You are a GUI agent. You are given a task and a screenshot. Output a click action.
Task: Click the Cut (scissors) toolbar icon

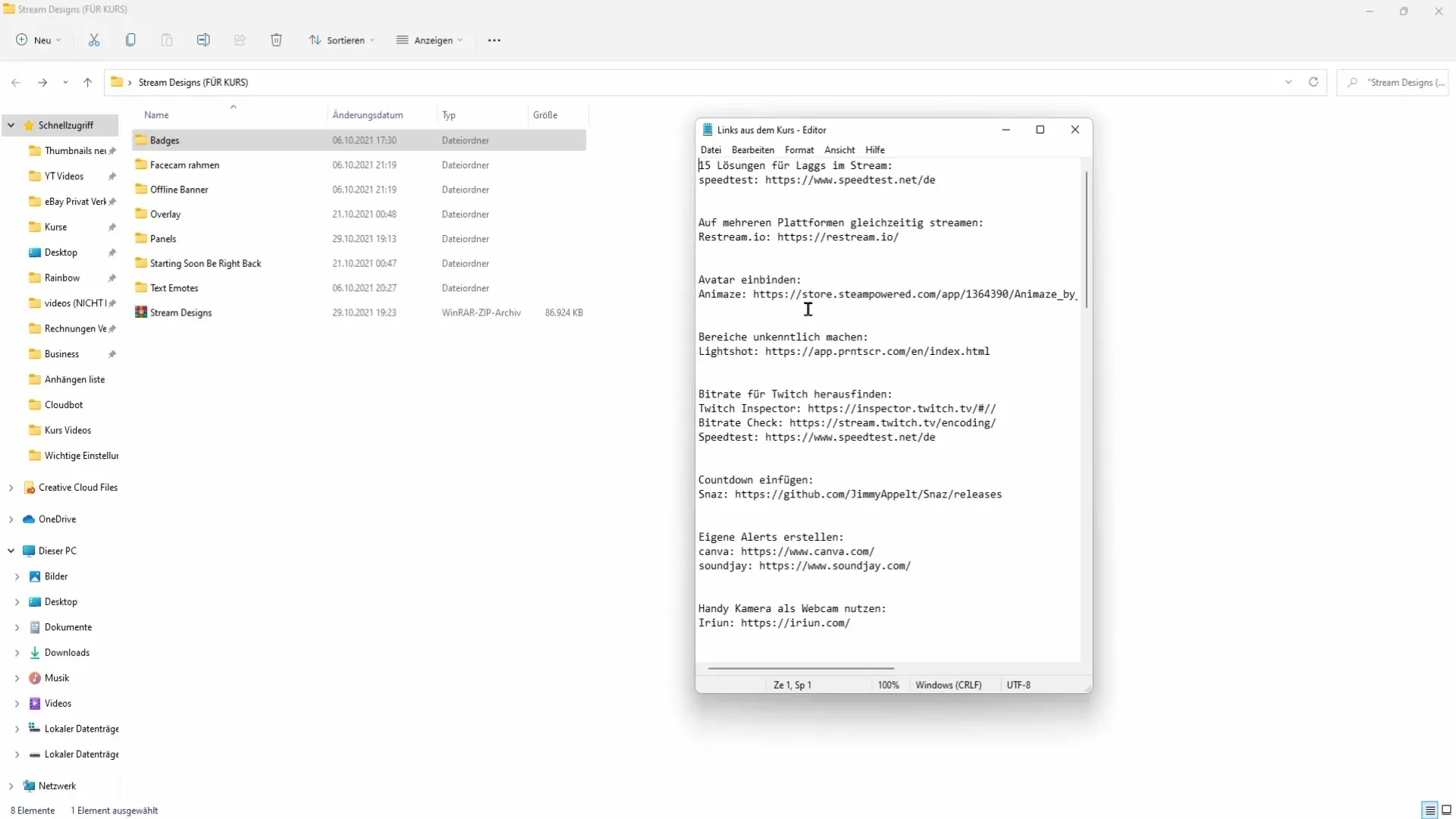(x=94, y=40)
